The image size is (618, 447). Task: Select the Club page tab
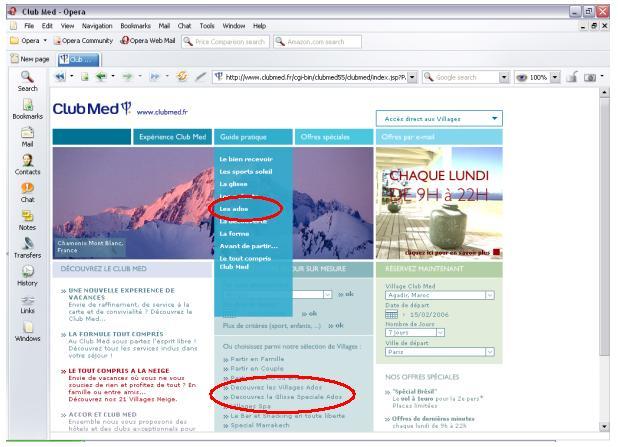[79, 60]
